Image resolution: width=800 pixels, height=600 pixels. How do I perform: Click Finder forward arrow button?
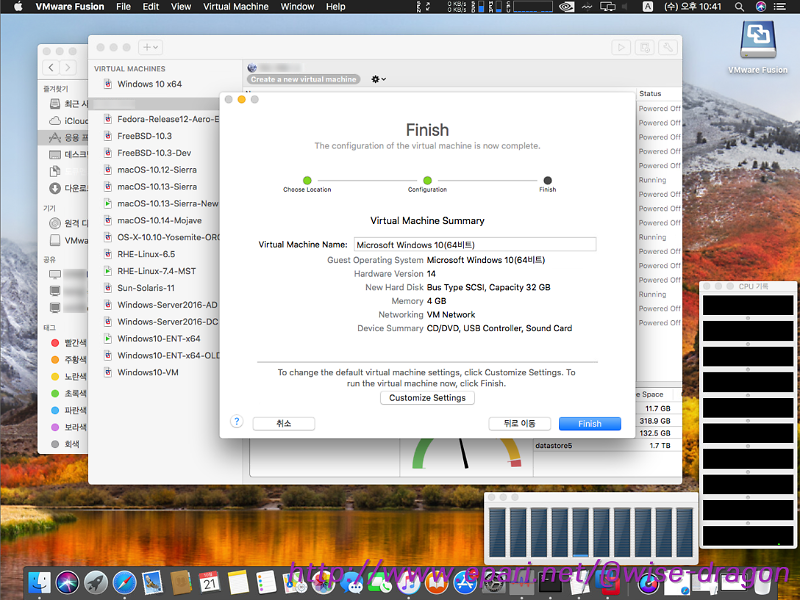pyautogui.click(x=68, y=67)
